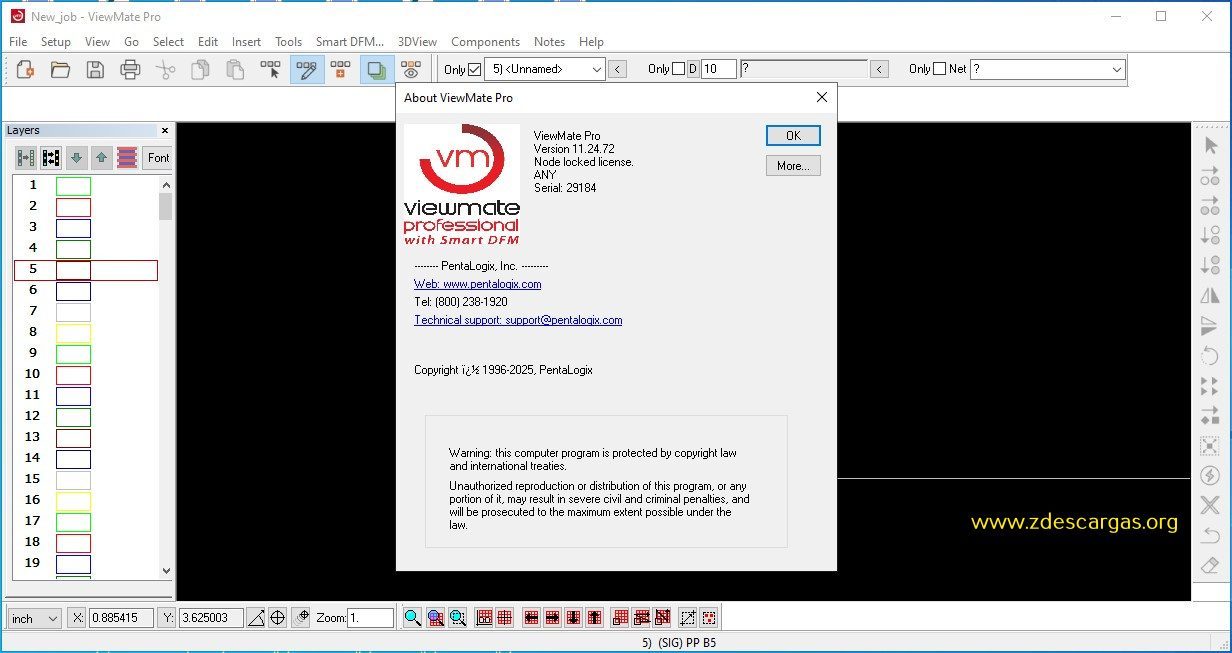Viewport: 1232px width, 653px height.
Task: Click the Font button in the Layers panel
Action: 158,158
